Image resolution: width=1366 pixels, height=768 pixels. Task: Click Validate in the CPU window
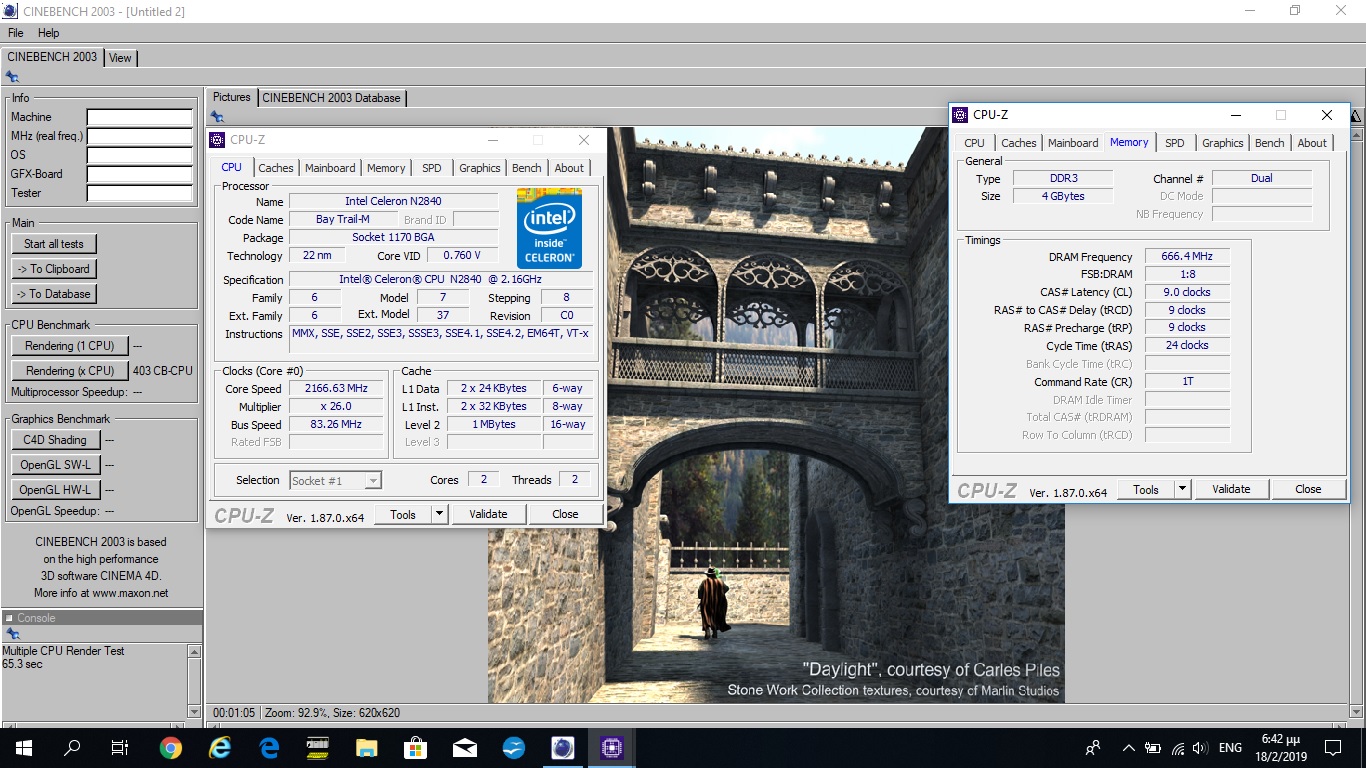488,514
